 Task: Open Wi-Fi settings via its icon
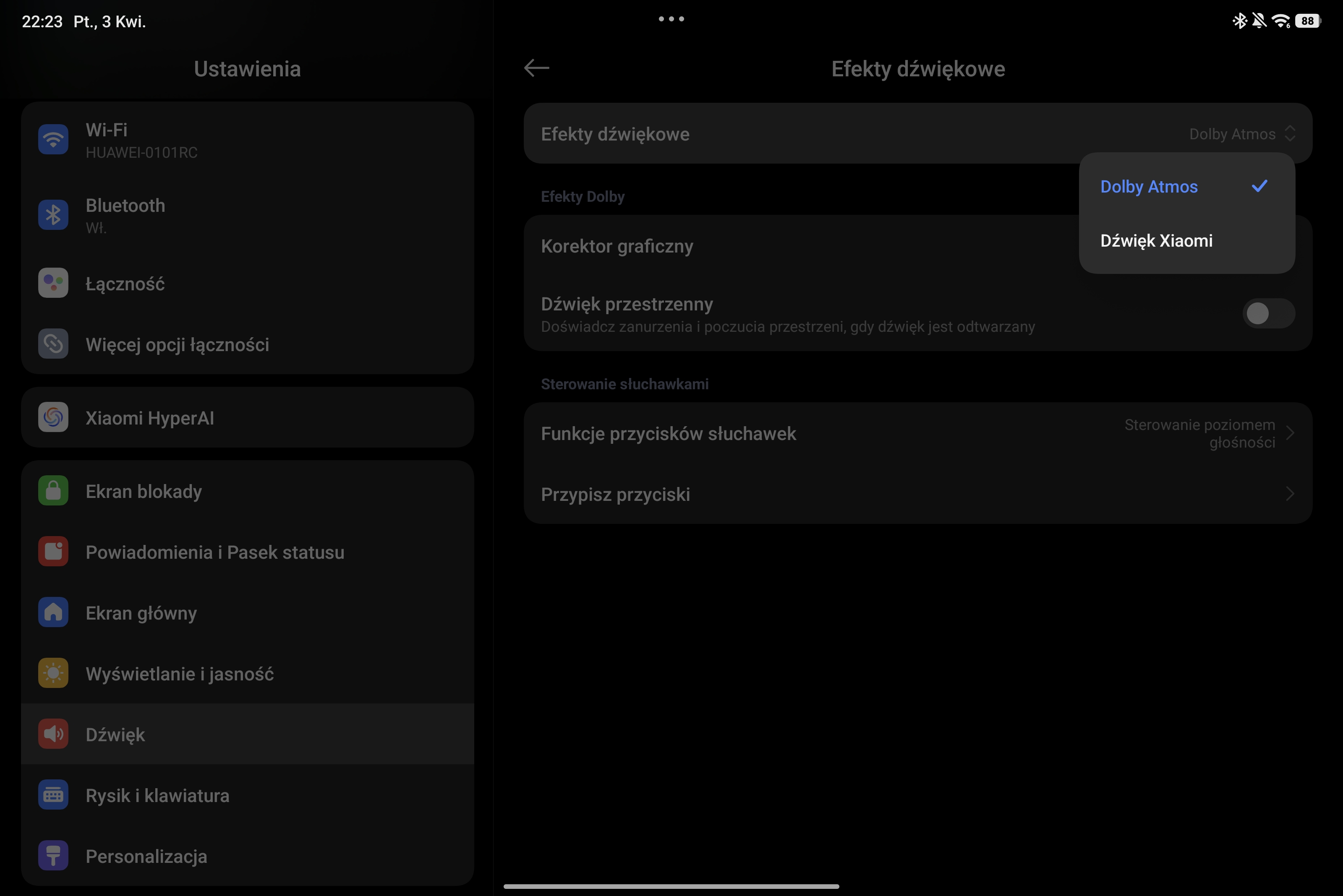click(53, 139)
